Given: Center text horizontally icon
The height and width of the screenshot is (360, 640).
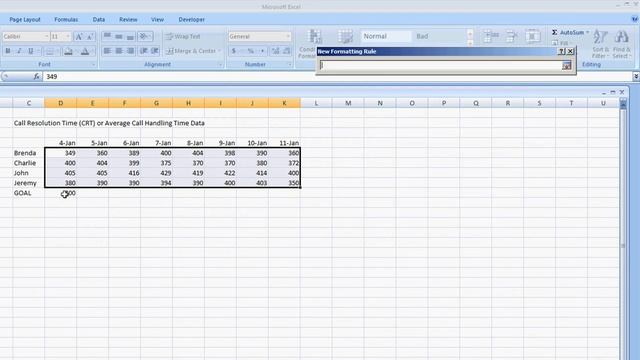Looking at the screenshot, I should [x=119, y=51].
